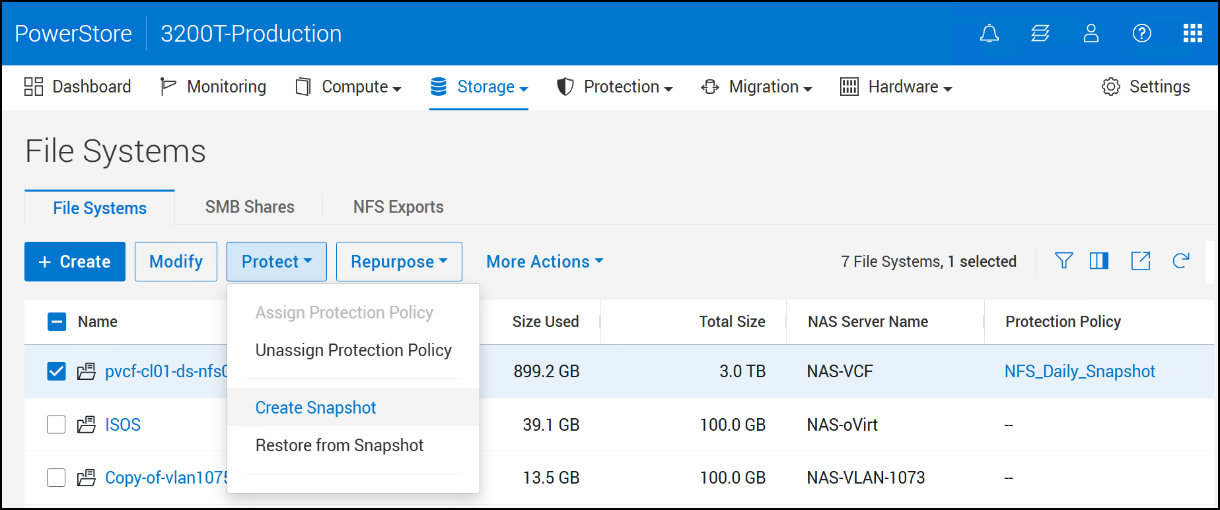1220x510 pixels.
Task: Click the export table icon
Action: pyautogui.click(x=1141, y=261)
